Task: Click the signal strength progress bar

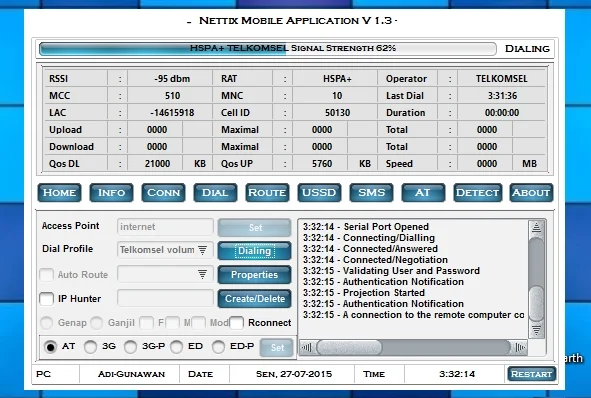Action: pyautogui.click(x=268, y=49)
